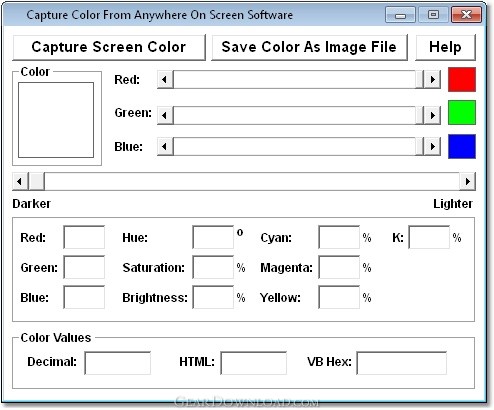494x410 pixels.
Task: Click the red color swatch
Action: 462,79
